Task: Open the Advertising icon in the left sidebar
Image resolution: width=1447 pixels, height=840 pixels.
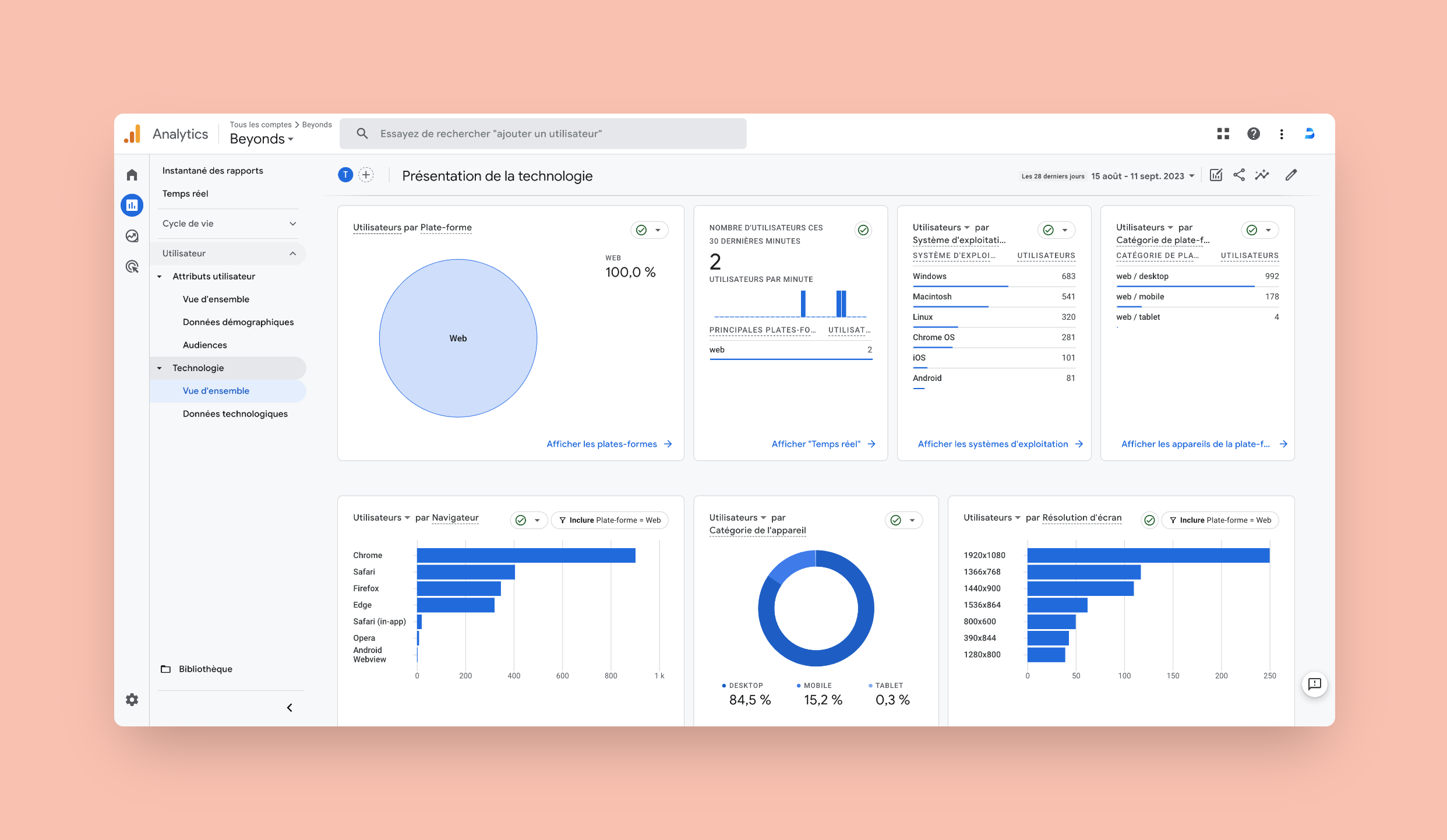Action: click(132, 267)
